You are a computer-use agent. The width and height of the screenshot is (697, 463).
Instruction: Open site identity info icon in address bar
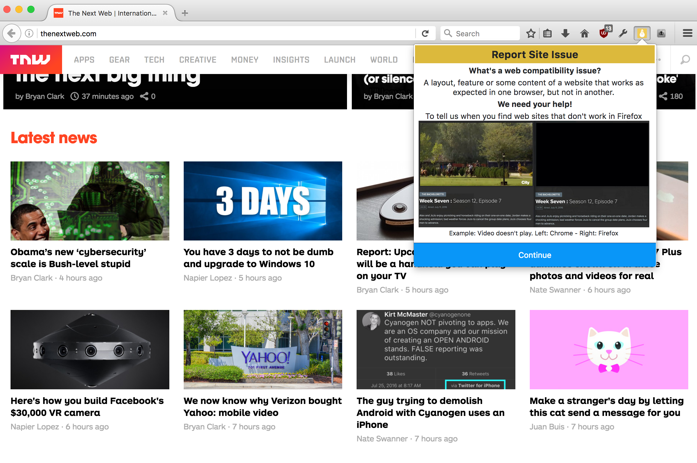(x=29, y=33)
